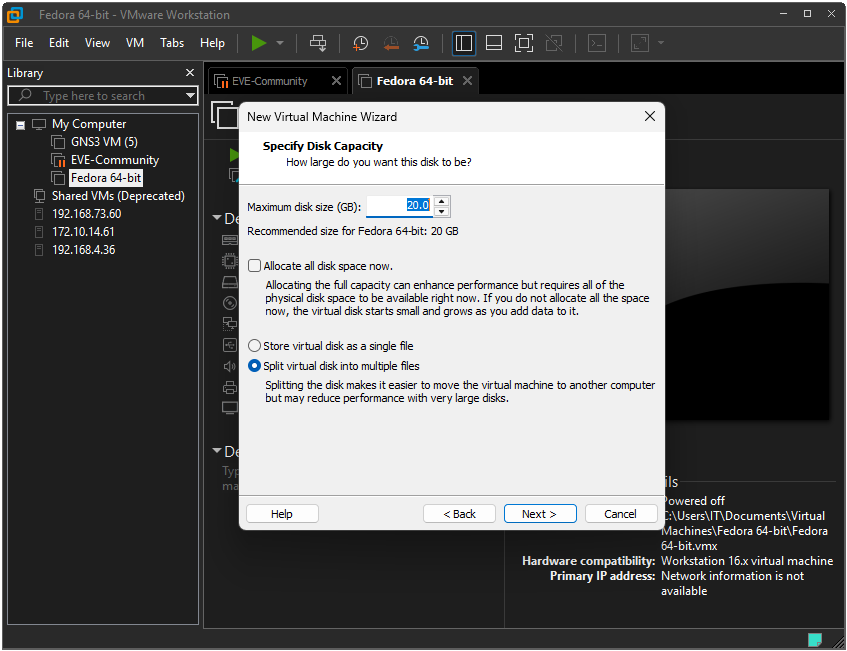Decrease maximum disk size with down arrow
Viewport: 847px width, 651px height.
[442, 211]
